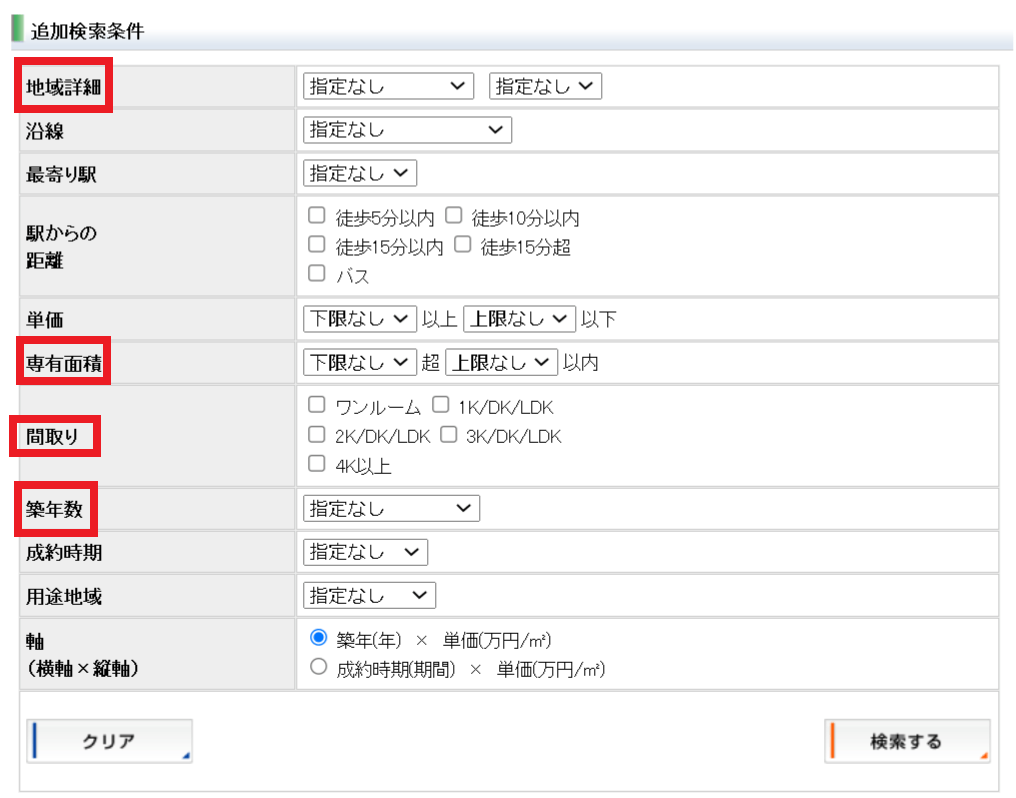
Task: Check the ワンルーム layout checkbox
Action: tap(317, 405)
